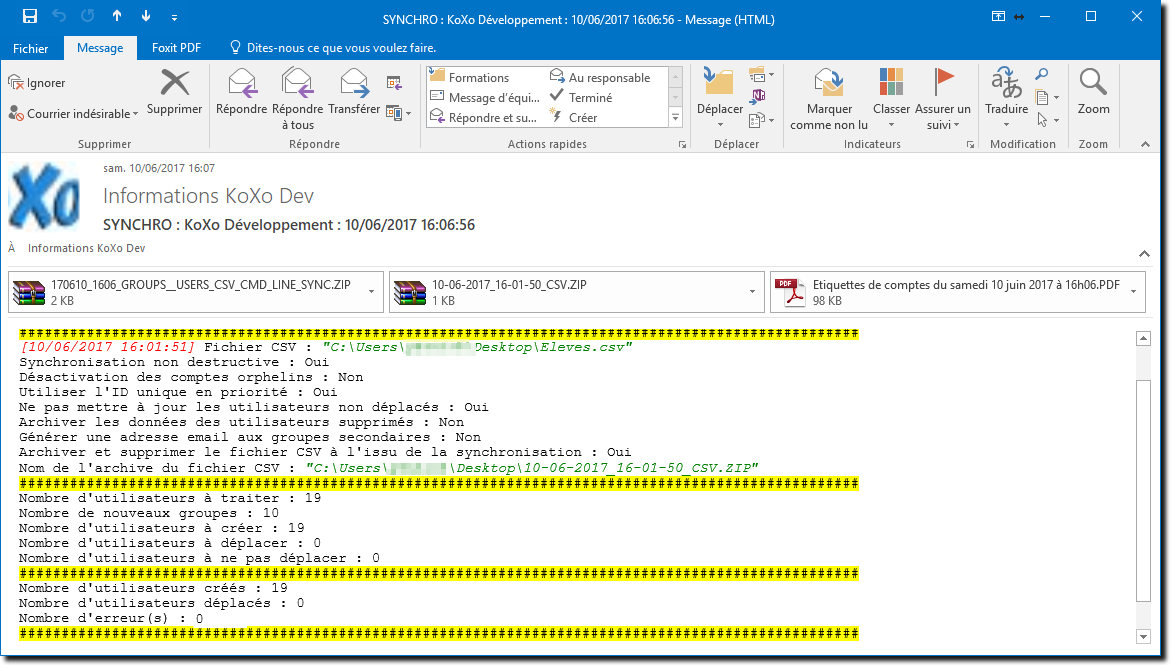The width and height of the screenshot is (1171, 665).
Task: Select the Répondre et supprimer quick action
Action: (x=483, y=118)
